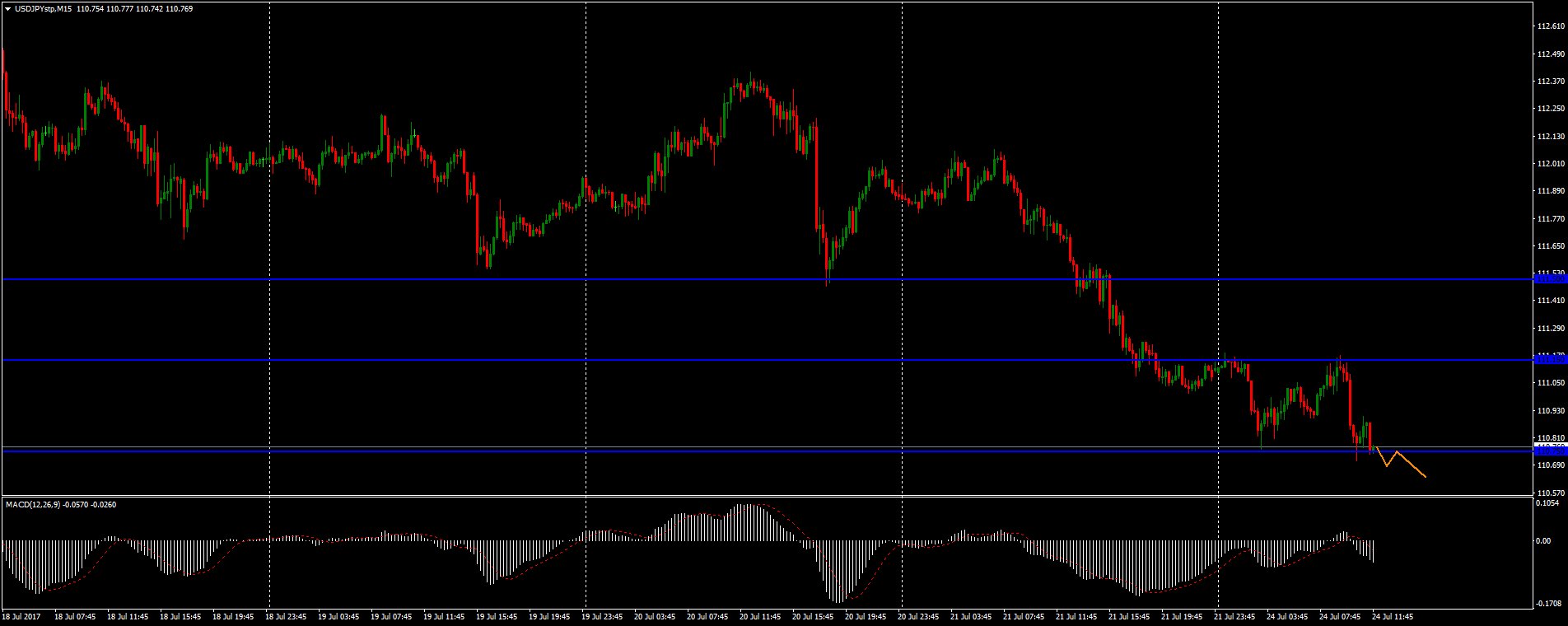Click the blue 110.750 price tag on scale

point(1551,452)
